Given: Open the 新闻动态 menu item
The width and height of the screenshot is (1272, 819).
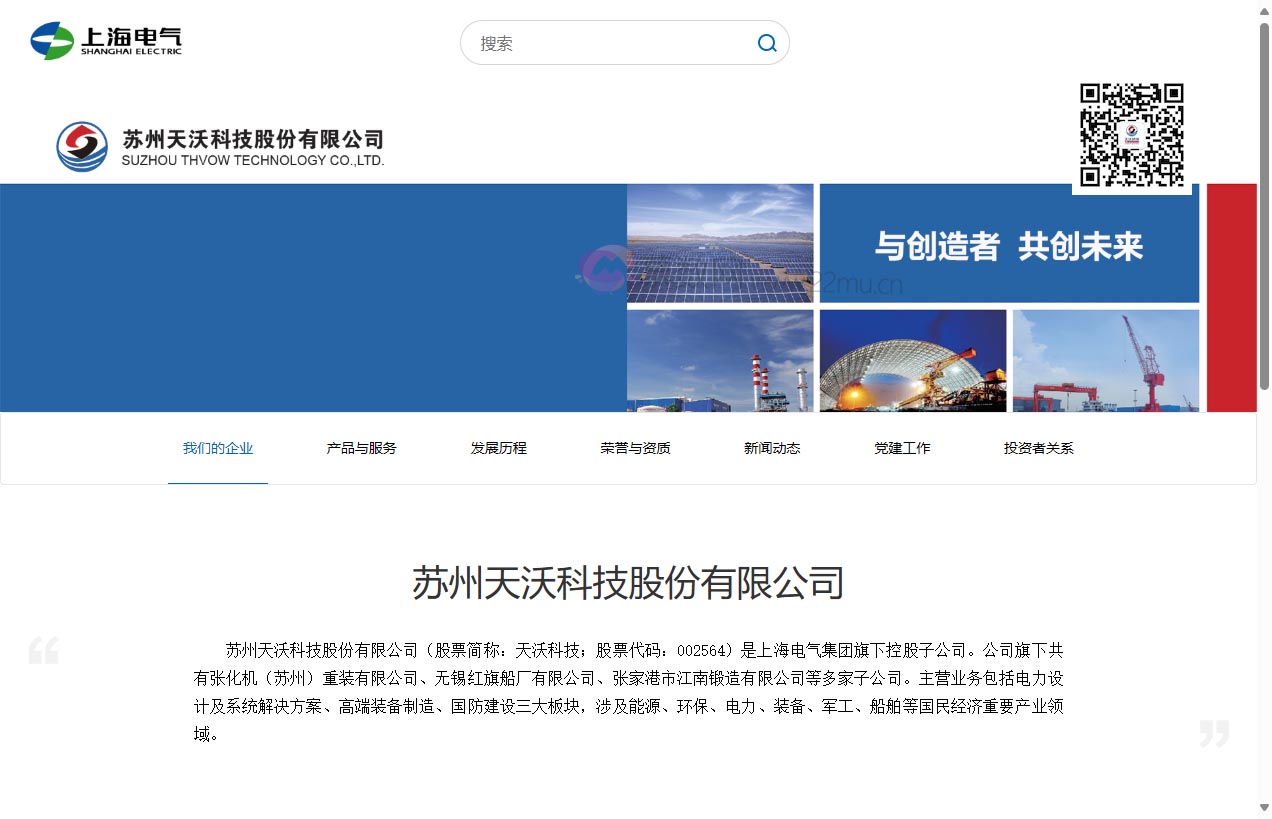Looking at the screenshot, I should click(771, 448).
